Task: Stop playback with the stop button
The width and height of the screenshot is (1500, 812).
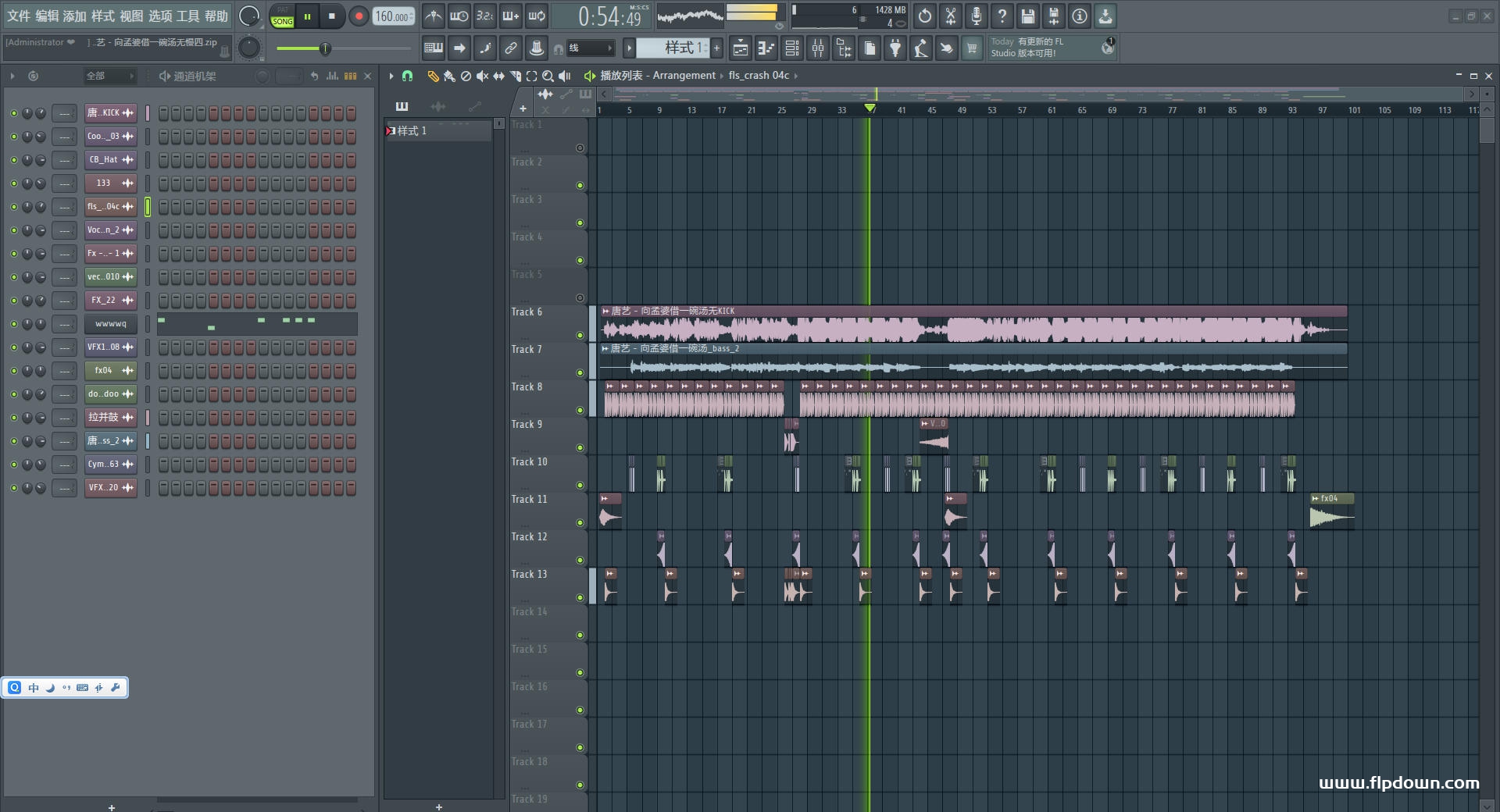Action: coord(332,16)
